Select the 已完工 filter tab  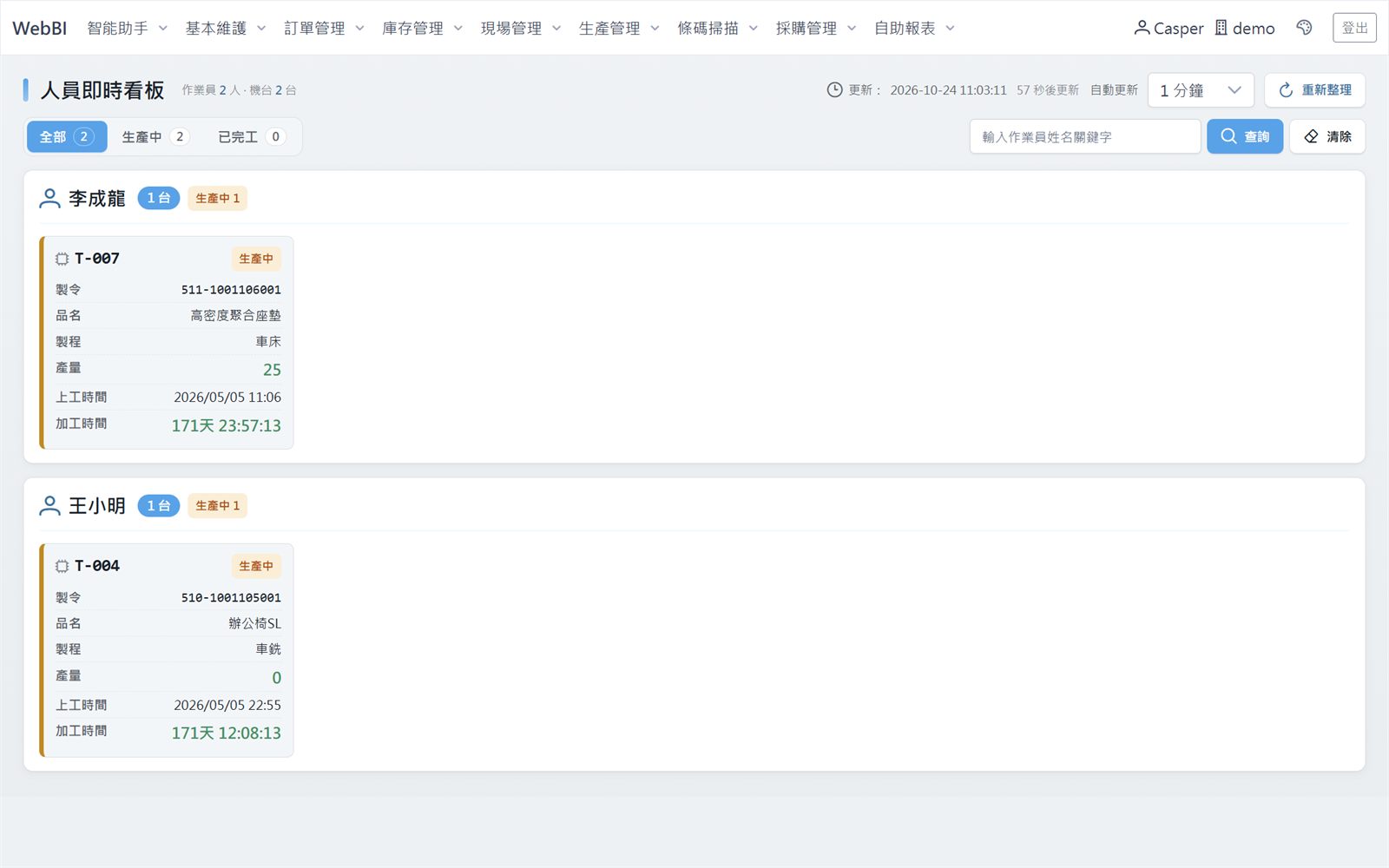pyautogui.click(x=252, y=136)
